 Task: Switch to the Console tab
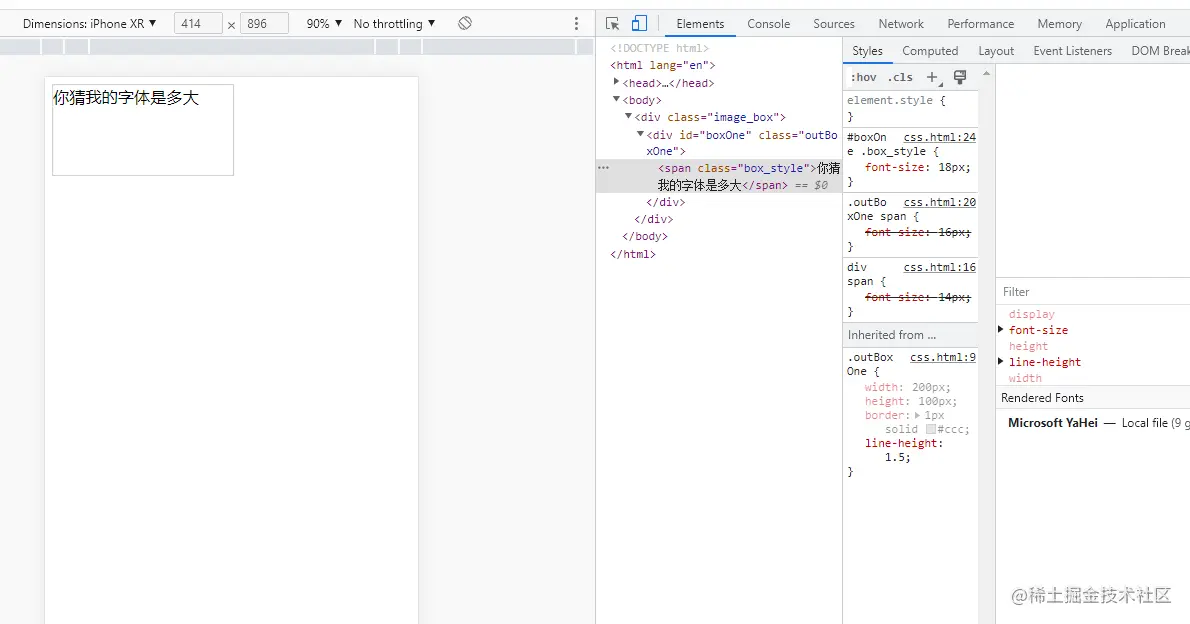(x=768, y=24)
